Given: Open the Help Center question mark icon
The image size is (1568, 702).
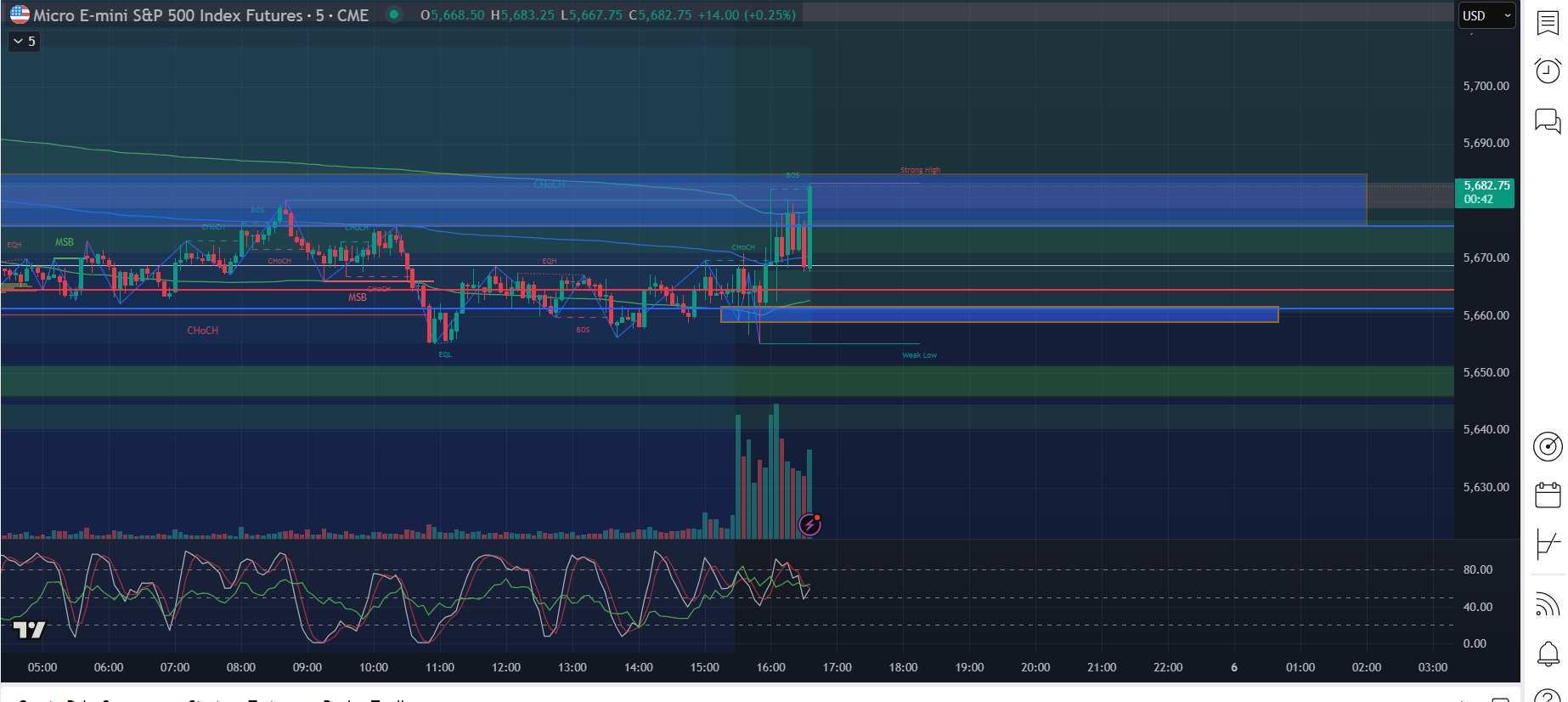Looking at the screenshot, I should point(1548,696).
